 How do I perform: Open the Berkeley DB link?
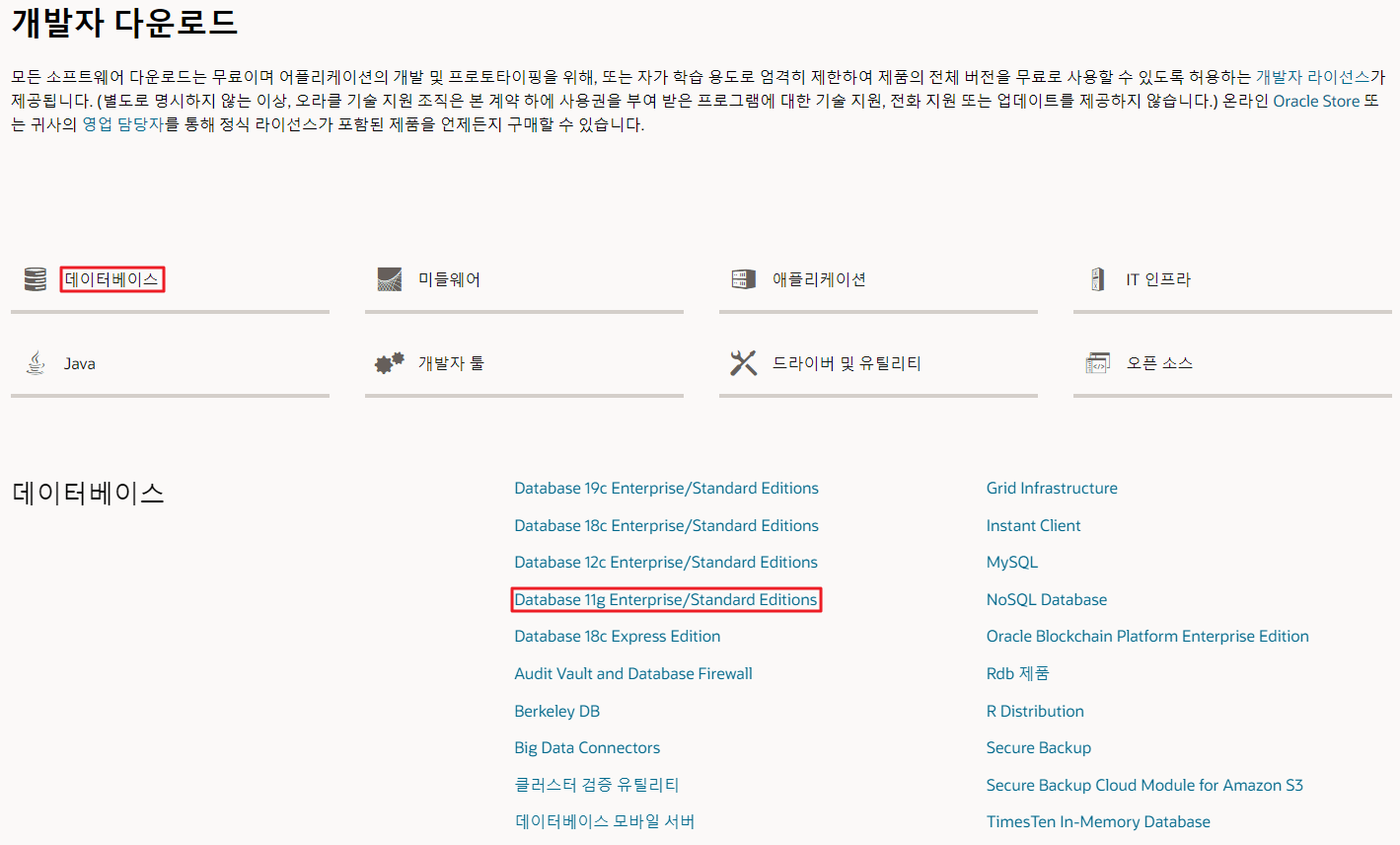click(x=557, y=712)
